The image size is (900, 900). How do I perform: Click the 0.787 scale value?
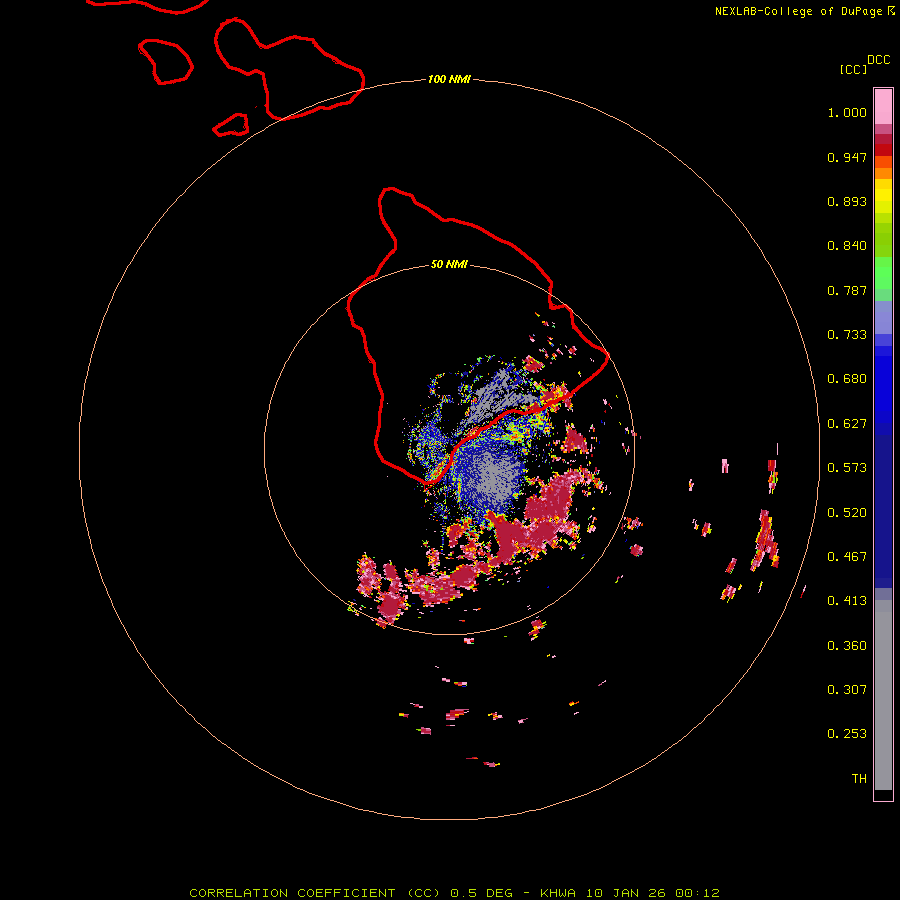[847, 290]
